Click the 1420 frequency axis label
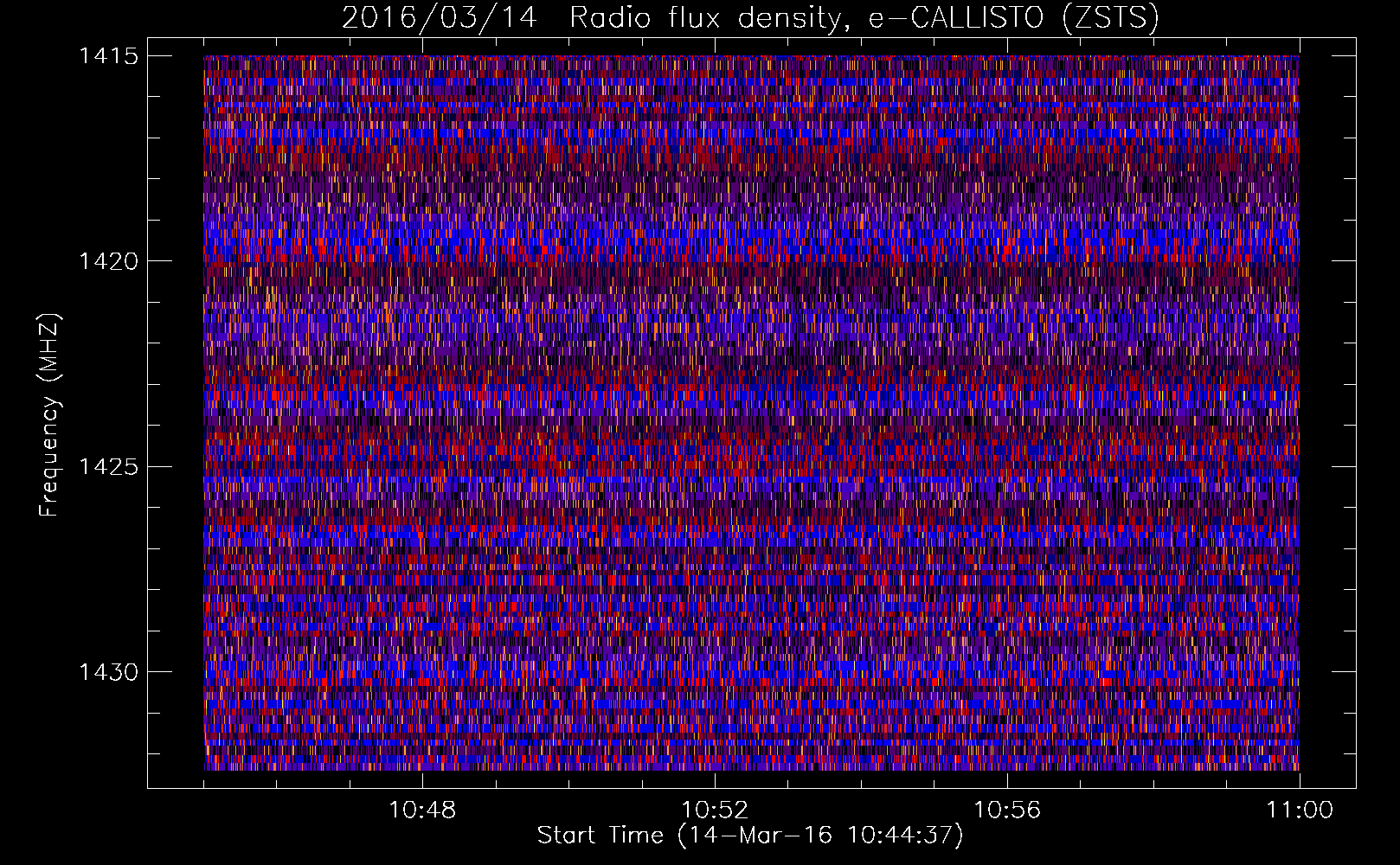Screen dimensions: 1400x865 click(108, 261)
